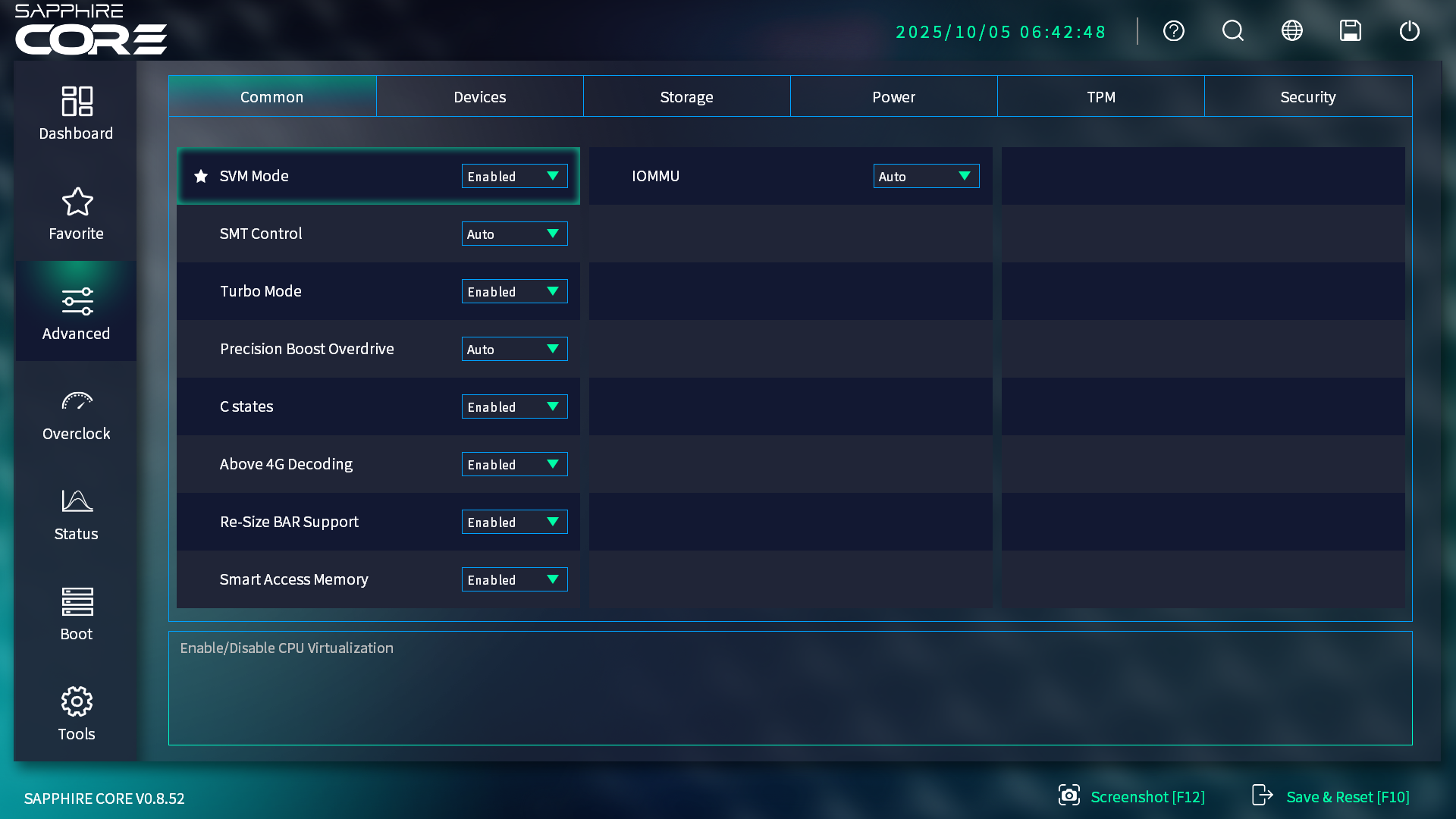
Task: Open the Precision Boost Overdrive dropdown
Action: pyautogui.click(x=514, y=349)
